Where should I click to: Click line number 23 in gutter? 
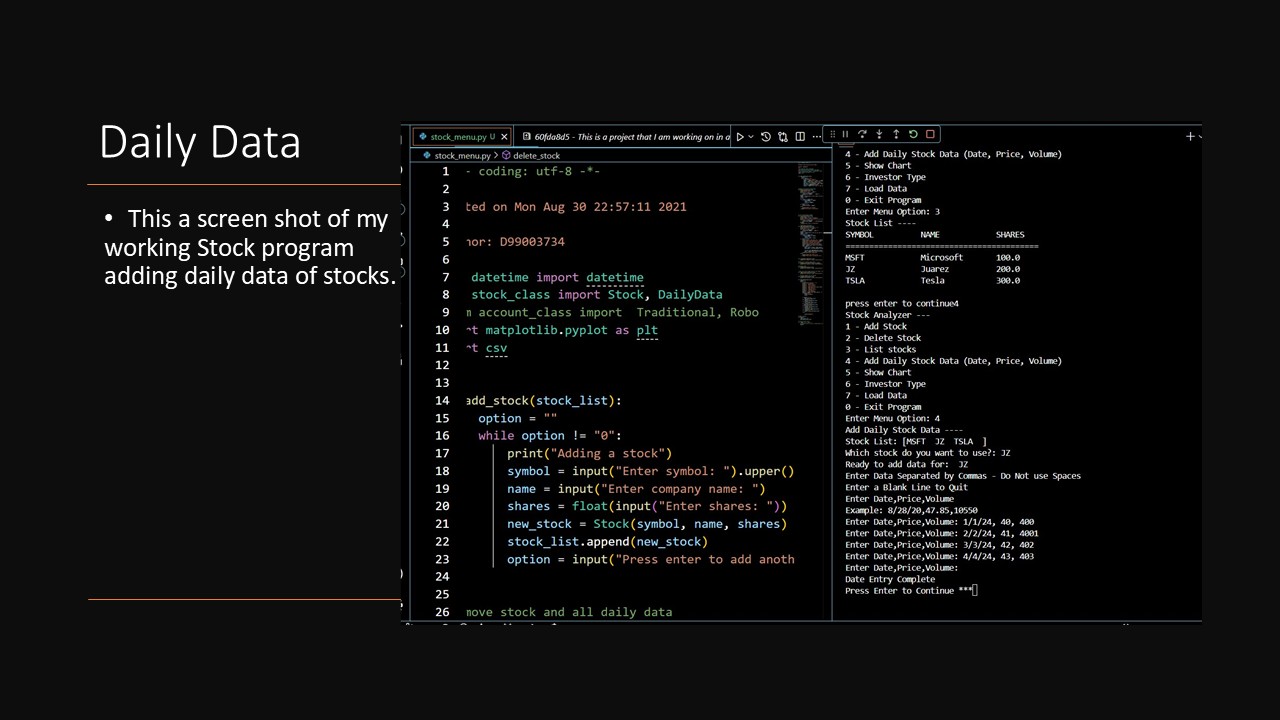tap(442, 559)
